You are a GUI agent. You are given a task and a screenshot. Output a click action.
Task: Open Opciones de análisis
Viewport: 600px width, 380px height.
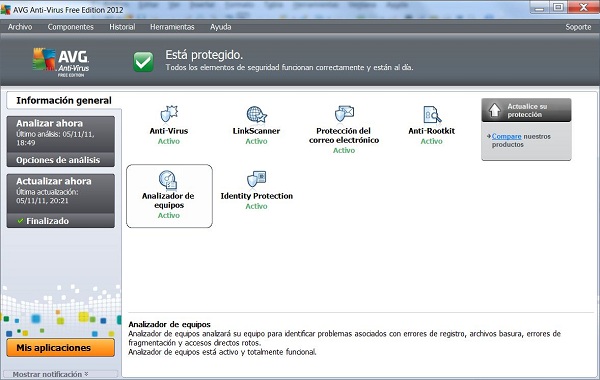click(60, 160)
